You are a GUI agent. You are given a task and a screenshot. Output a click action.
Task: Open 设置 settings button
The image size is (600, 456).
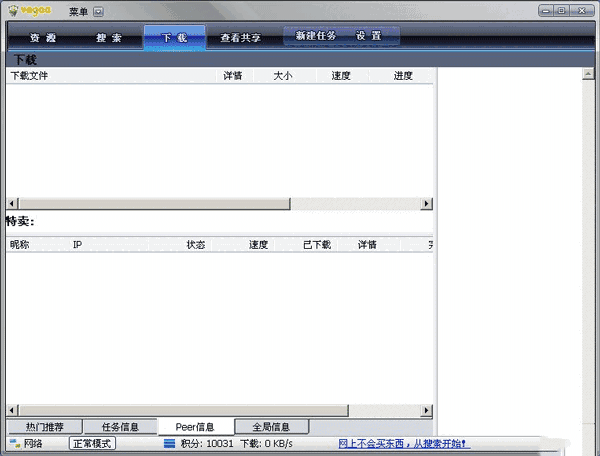pos(368,36)
